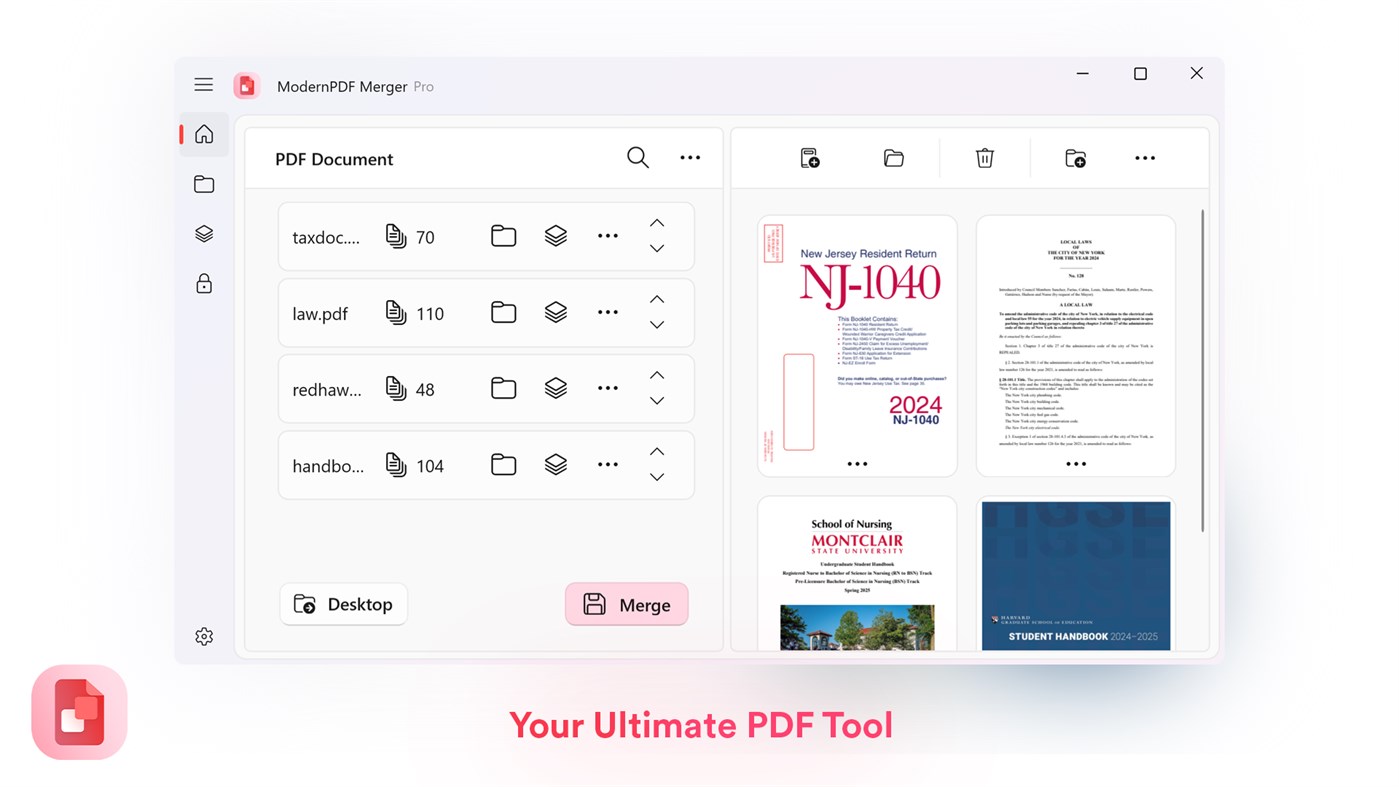Select the NJ-1040 page thumbnail
The height and width of the screenshot is (787, 1399).
[857, 345]
